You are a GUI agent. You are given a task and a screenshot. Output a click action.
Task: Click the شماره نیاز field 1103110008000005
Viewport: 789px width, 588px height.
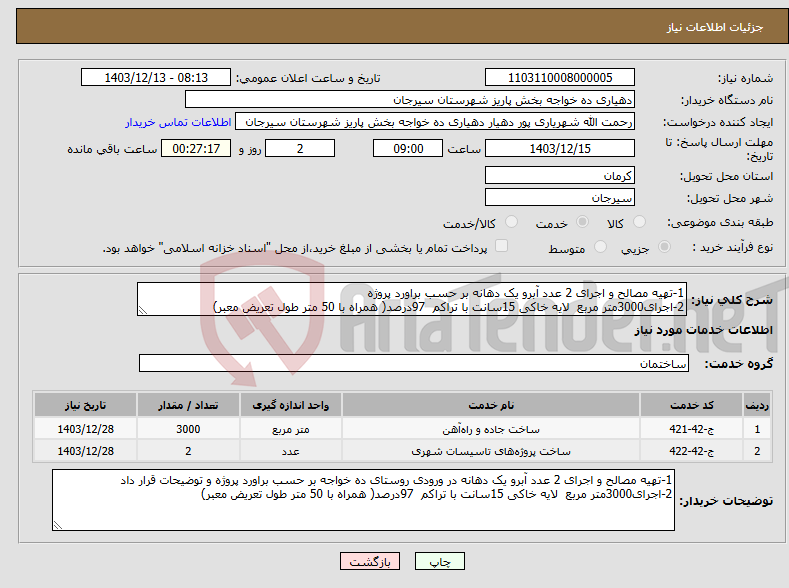click(560, 77)
